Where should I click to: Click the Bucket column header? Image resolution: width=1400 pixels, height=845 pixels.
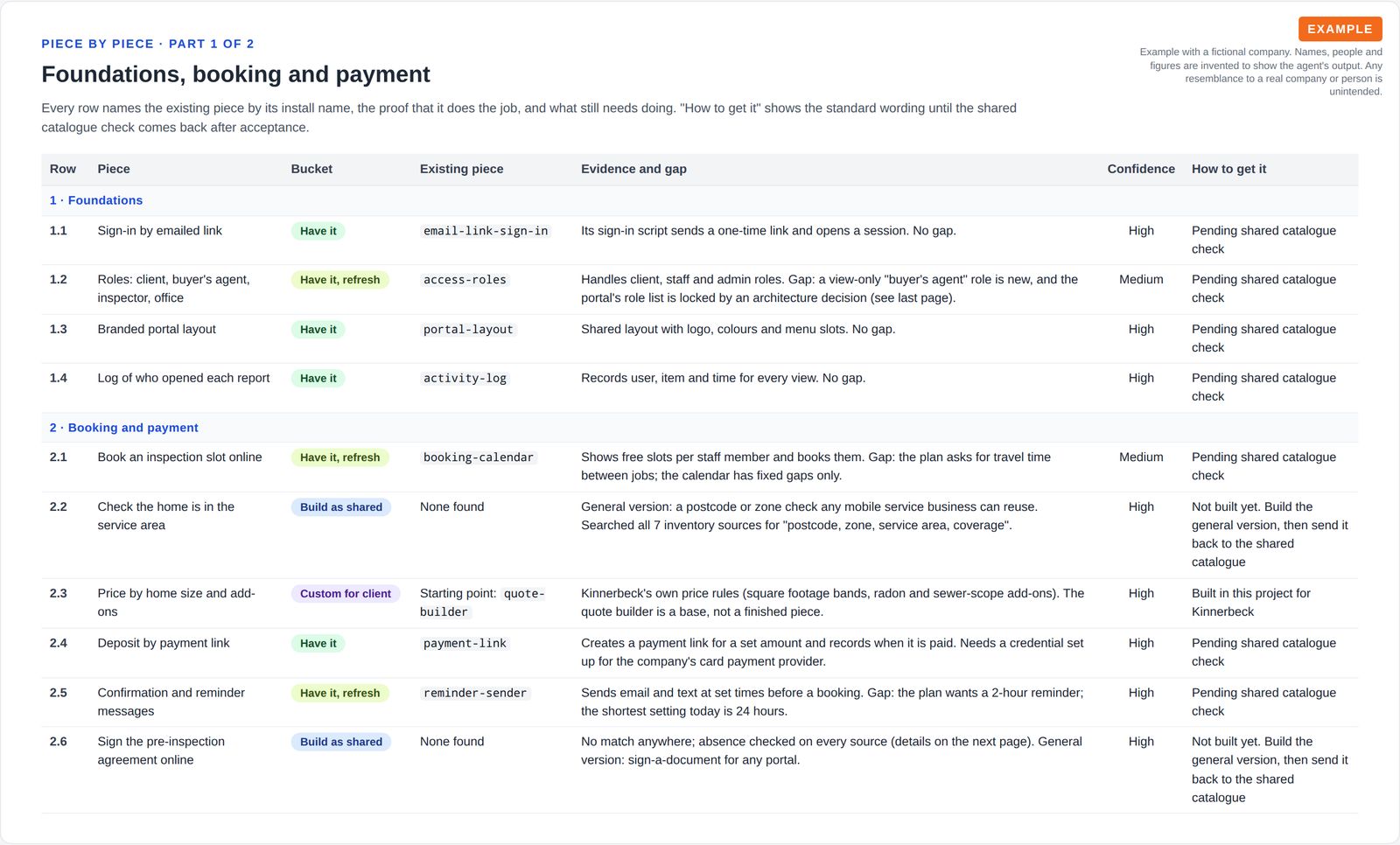311,169
